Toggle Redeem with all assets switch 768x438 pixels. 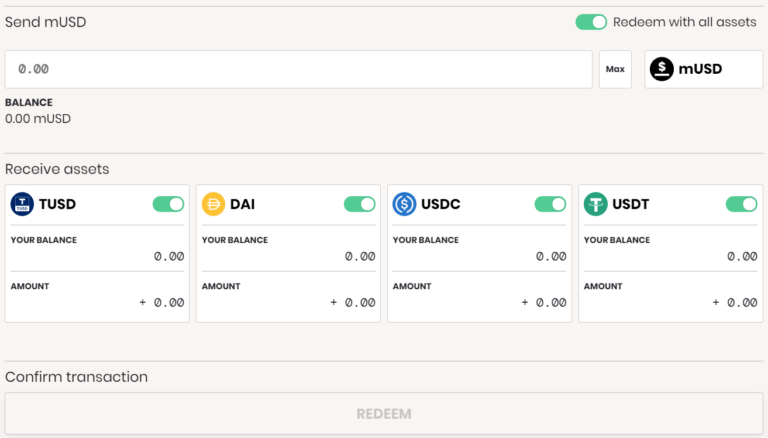(591, 22)
